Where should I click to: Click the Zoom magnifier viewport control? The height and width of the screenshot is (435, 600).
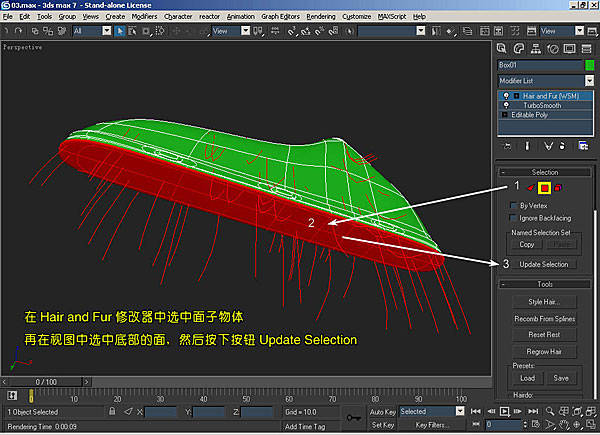click(x=550, y=411)
